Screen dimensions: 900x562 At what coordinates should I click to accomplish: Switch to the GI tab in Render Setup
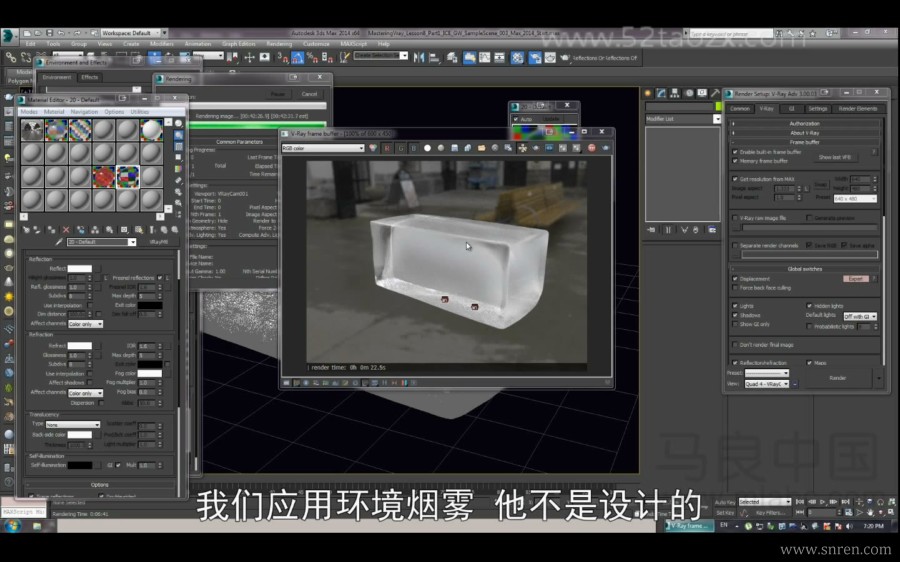[x=791, y=108]
